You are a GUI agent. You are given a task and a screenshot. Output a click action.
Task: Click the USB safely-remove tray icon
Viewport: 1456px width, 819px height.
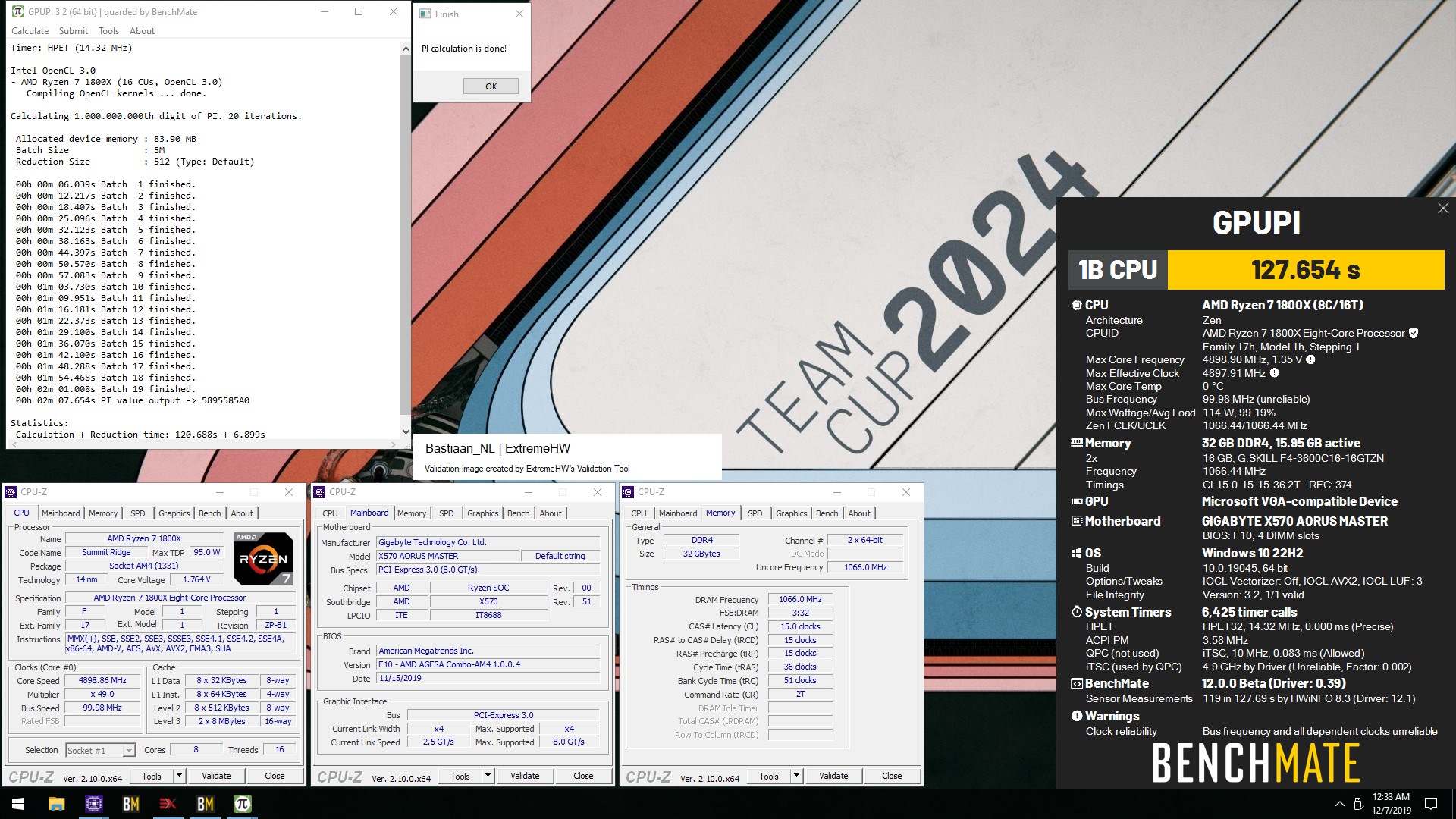[1357, 804]
